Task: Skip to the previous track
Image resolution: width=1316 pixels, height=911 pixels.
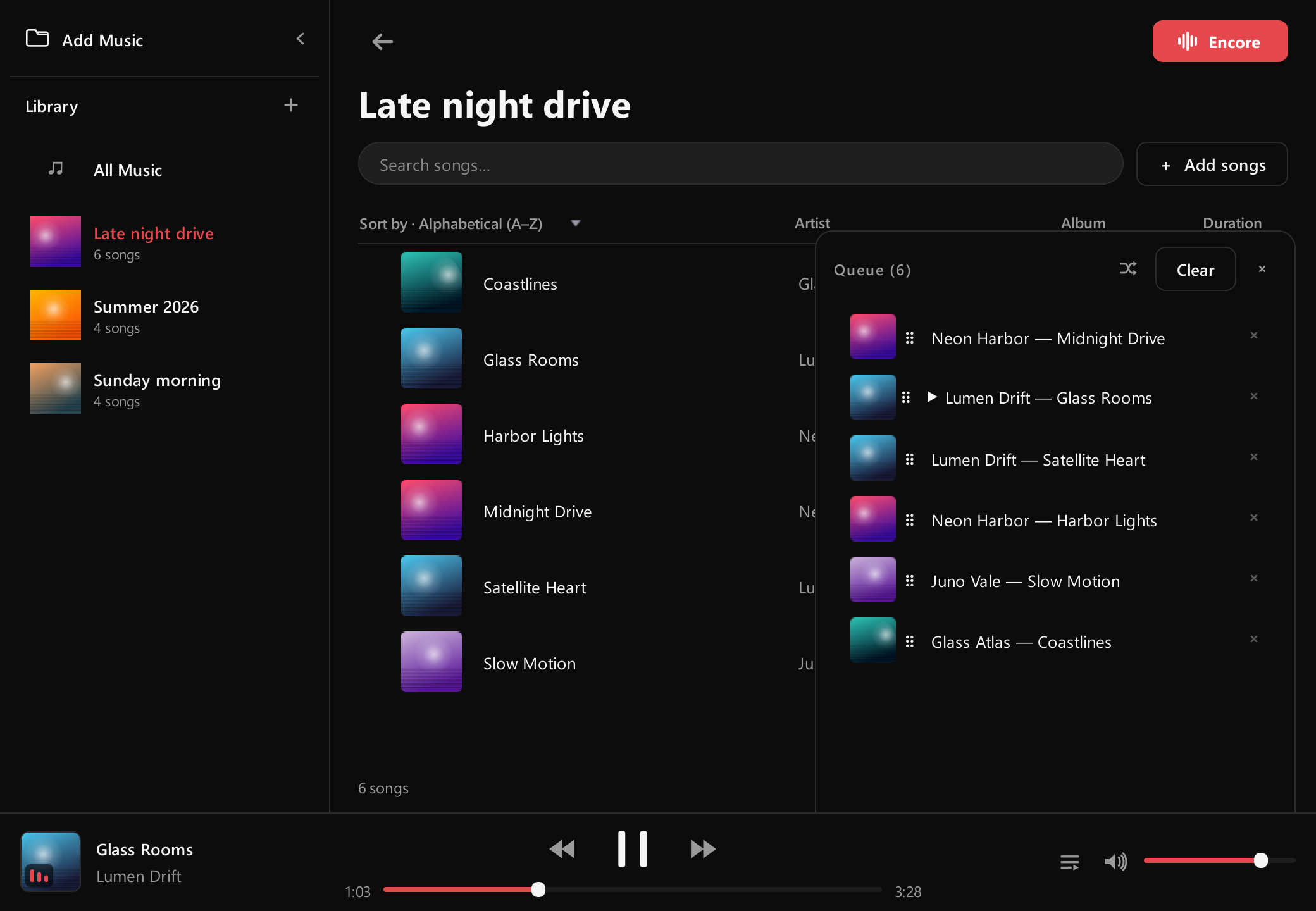Action: coord(562,848)
